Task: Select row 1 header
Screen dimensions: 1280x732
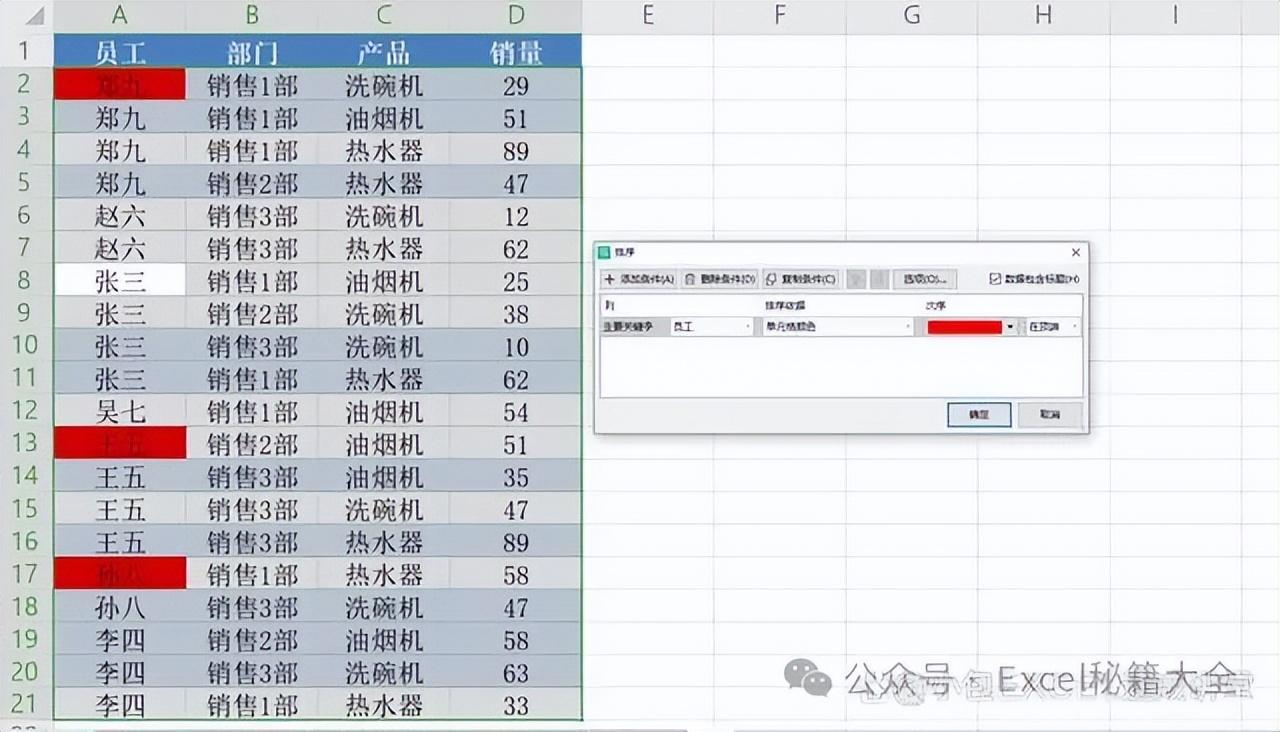Action: tap(26, 51)
